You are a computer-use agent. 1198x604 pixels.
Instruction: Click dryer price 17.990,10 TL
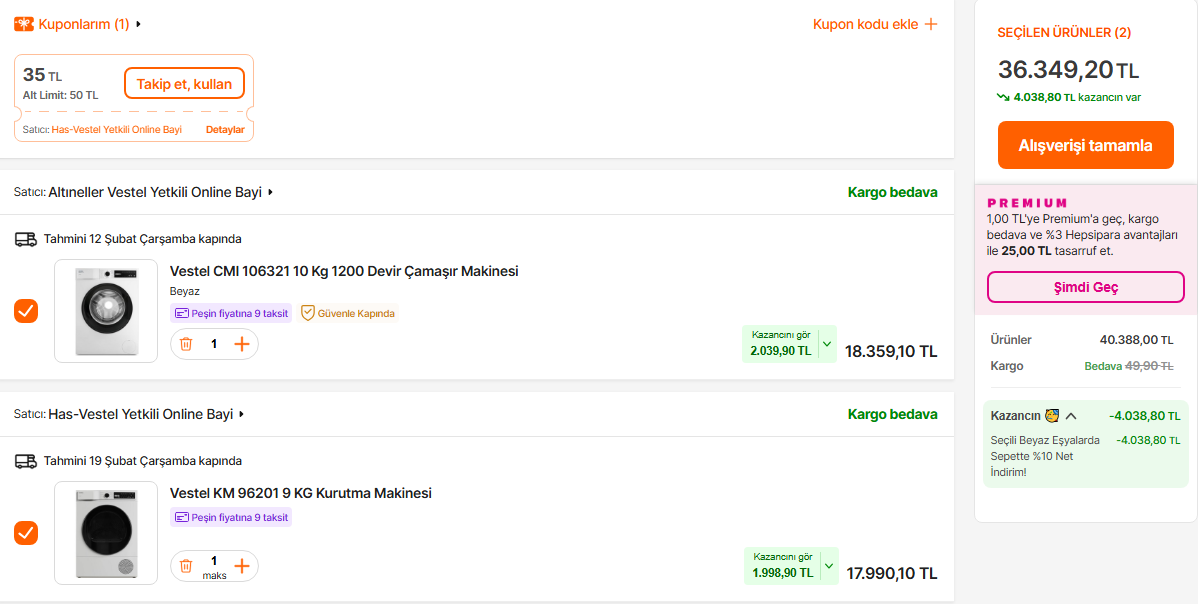(x=892, y=573)
